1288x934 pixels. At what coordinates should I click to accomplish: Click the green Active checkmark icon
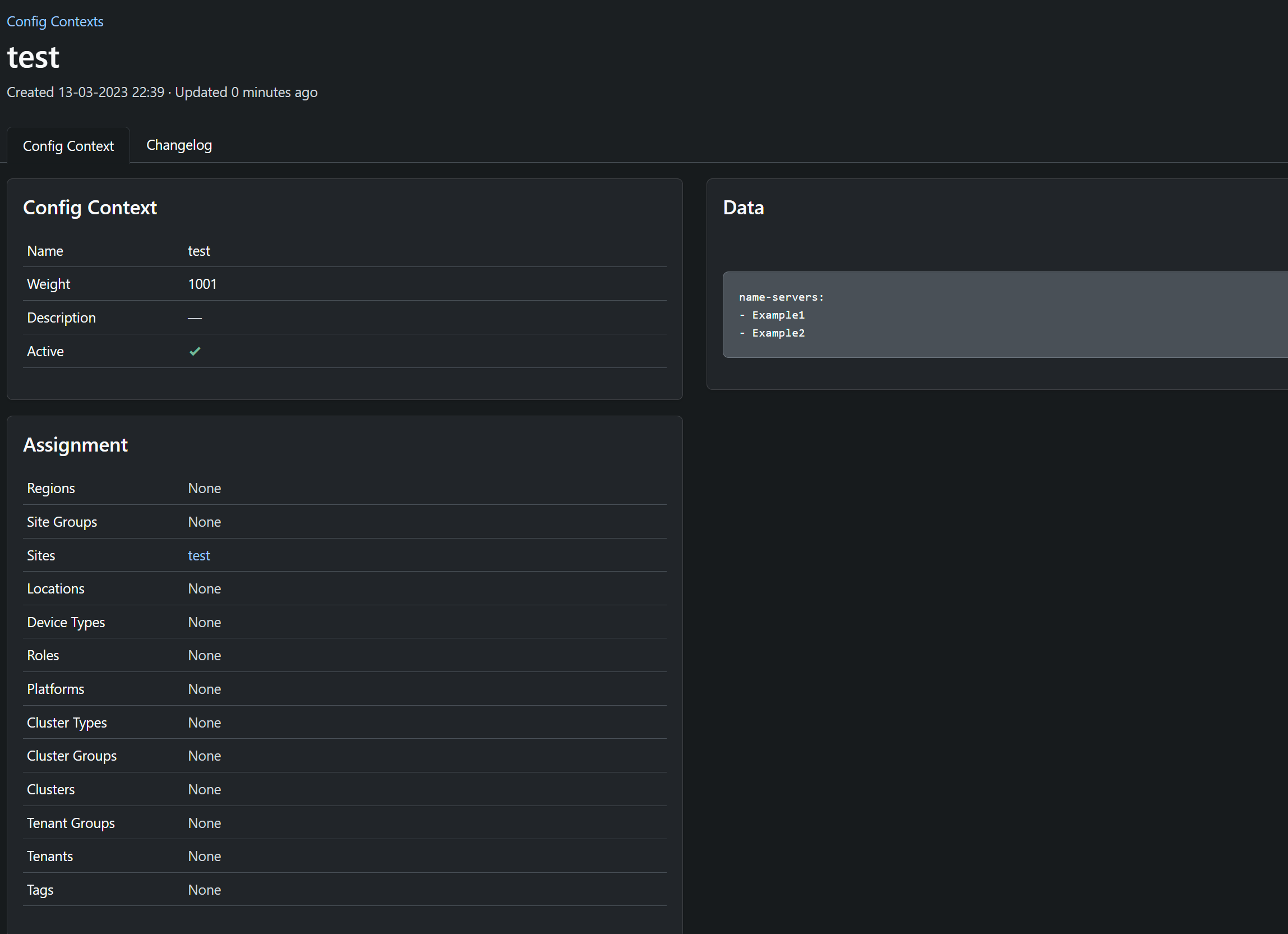[195, 351]
